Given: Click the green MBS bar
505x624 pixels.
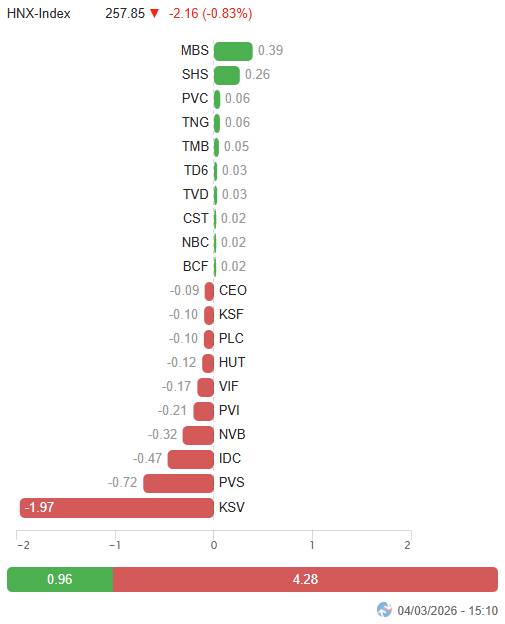Looking at the screenshot, I should click(233, 51).
